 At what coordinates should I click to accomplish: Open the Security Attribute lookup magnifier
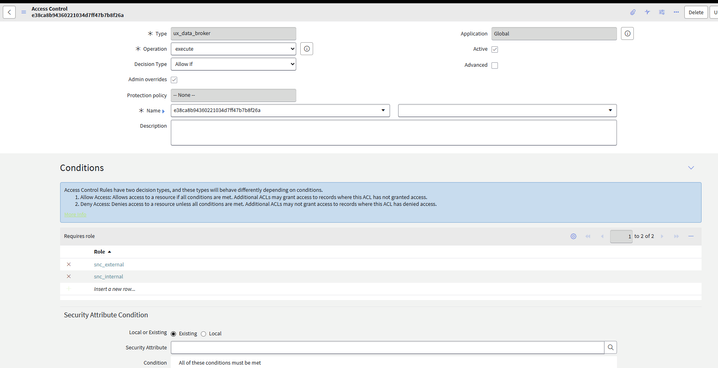[610, 347]
